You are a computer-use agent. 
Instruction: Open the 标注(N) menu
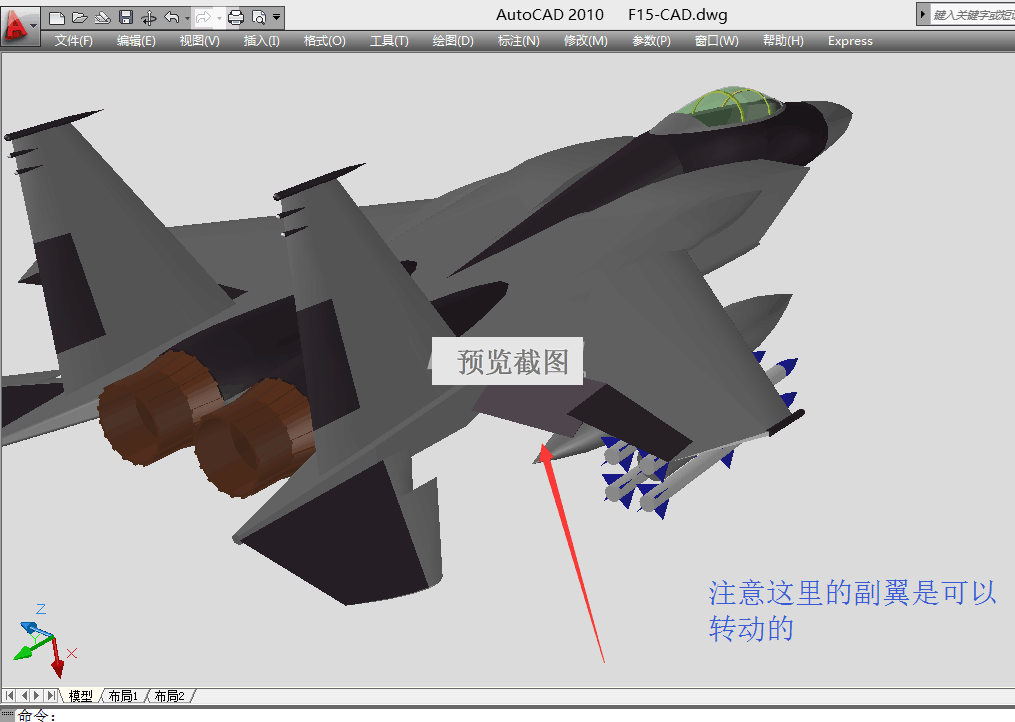click(519, 41)
